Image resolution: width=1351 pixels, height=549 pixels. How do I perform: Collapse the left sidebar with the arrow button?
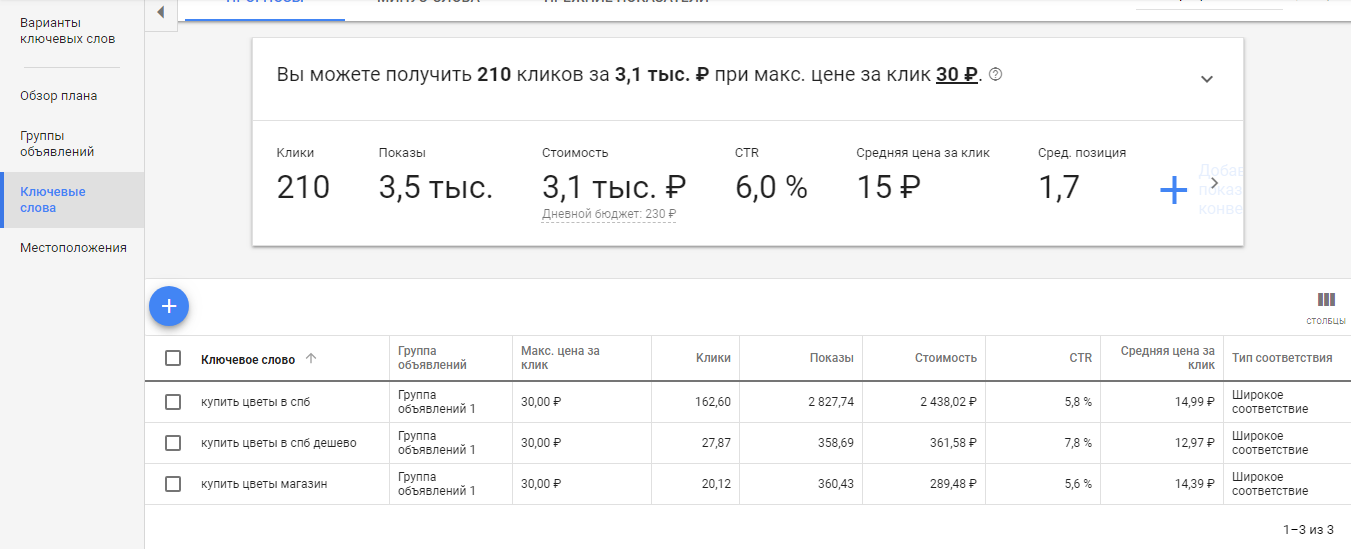(161, 12)
